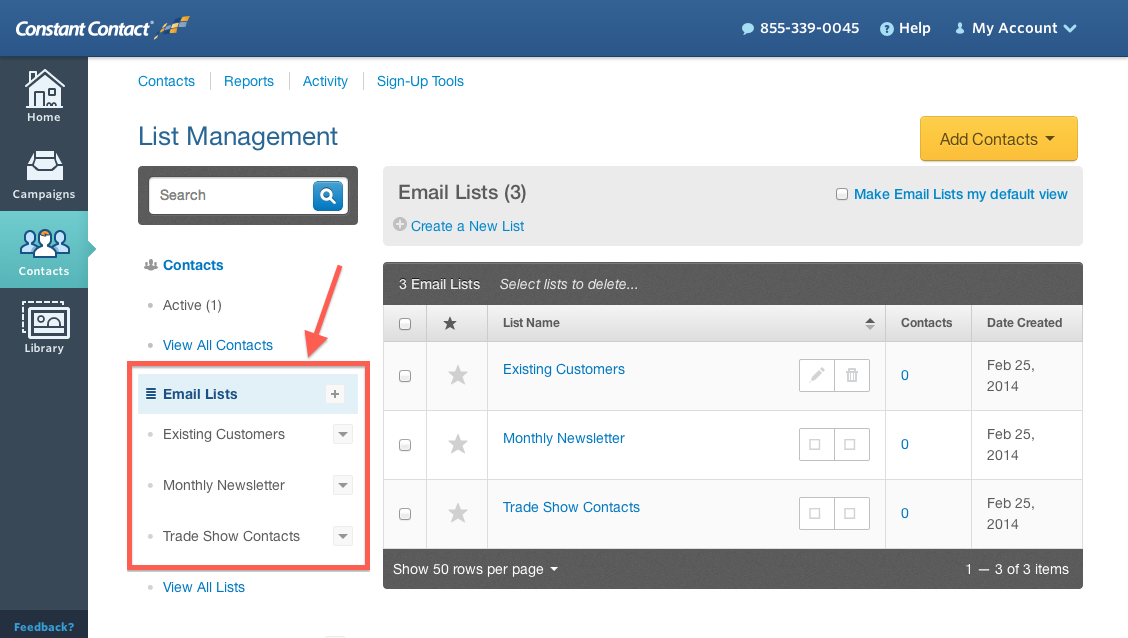Screen dimensions: 1128x638
Task: Click the contact count for Existing Customers
Action: (x=904, y=375)
